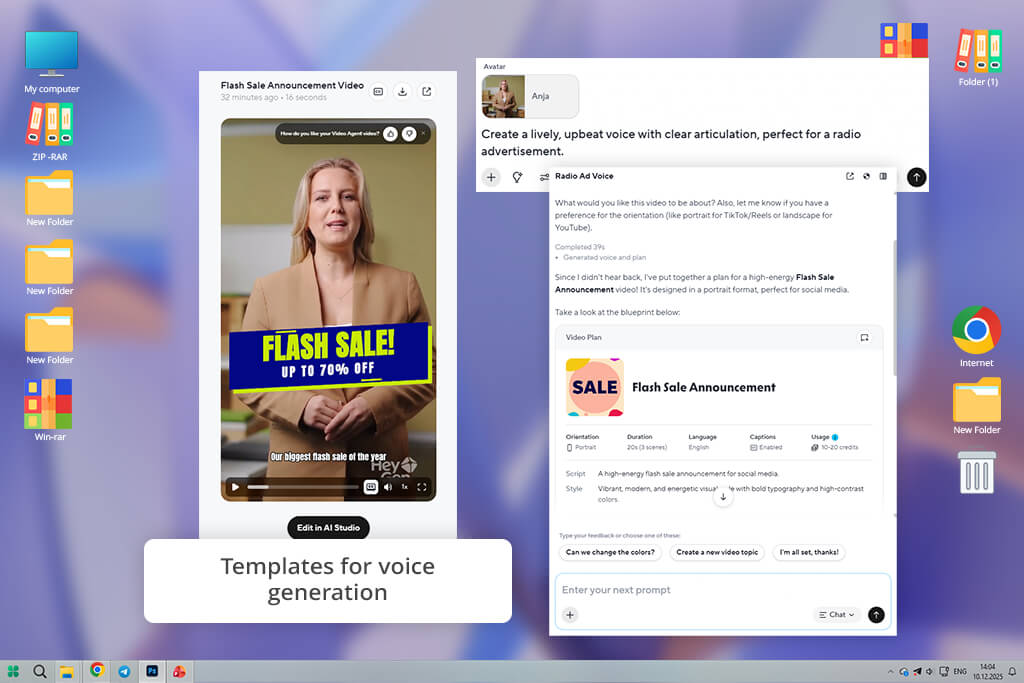Switch the video to fullscreen
Viewport: 1024px width, 683px height.
(x=422, y=486)
